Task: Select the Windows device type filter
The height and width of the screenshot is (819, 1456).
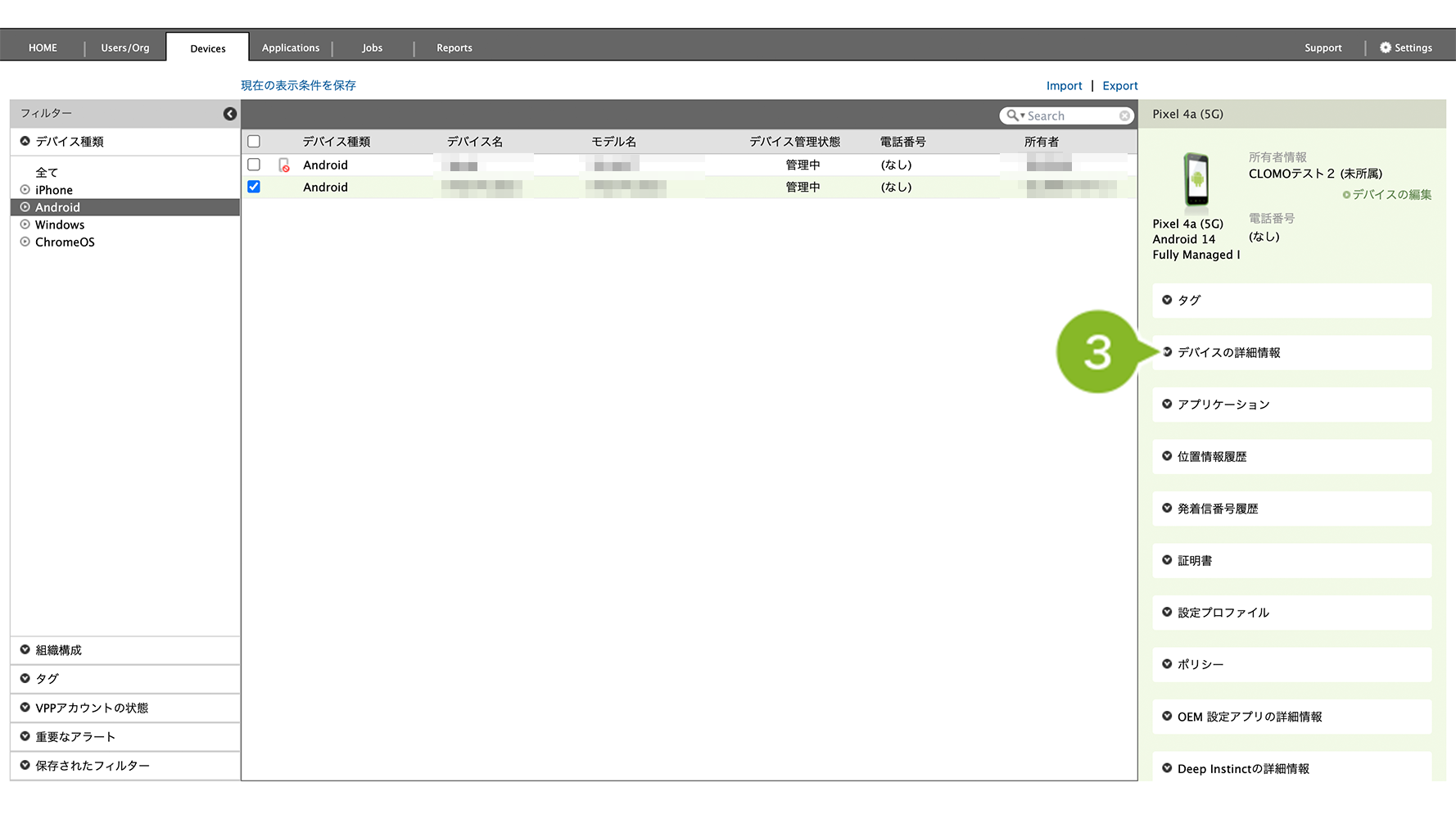Action: pyautogui.click(x=59, y=225)
